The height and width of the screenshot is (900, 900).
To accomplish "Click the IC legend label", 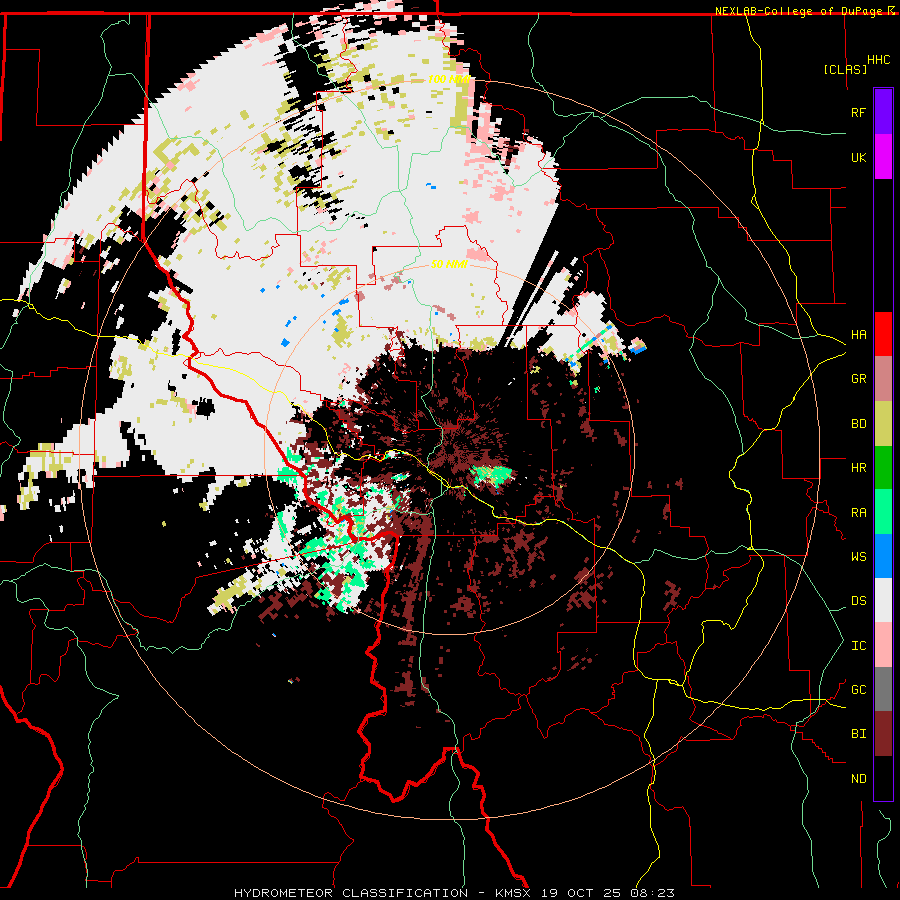I will [858, 646].
